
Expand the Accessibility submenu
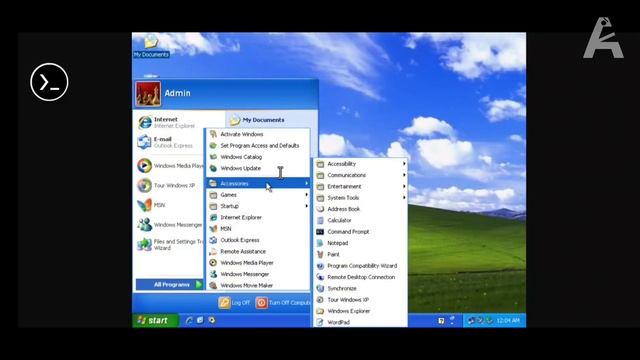point(361,164)
